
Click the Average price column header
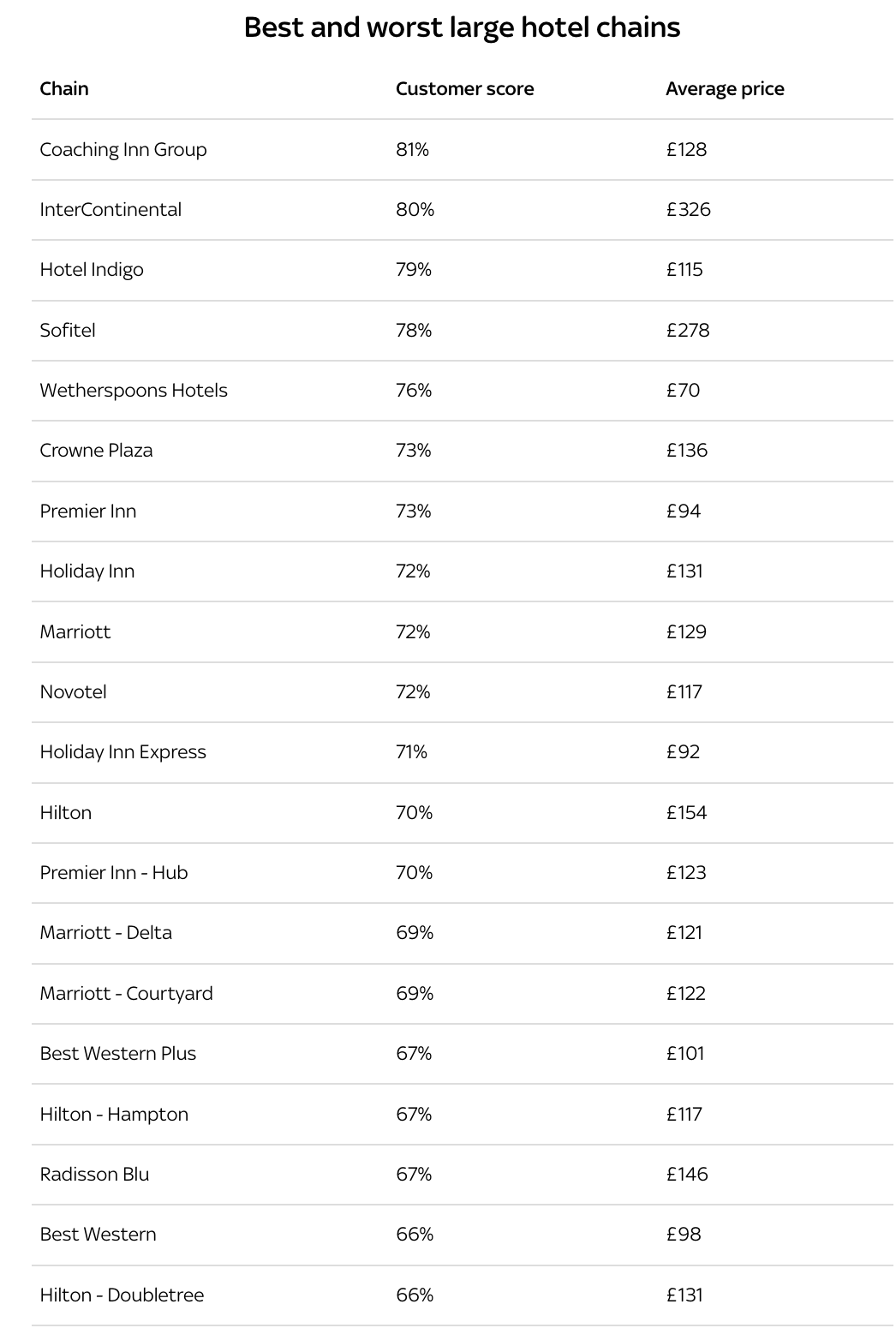pyautogui.click(x=725, y=89)
